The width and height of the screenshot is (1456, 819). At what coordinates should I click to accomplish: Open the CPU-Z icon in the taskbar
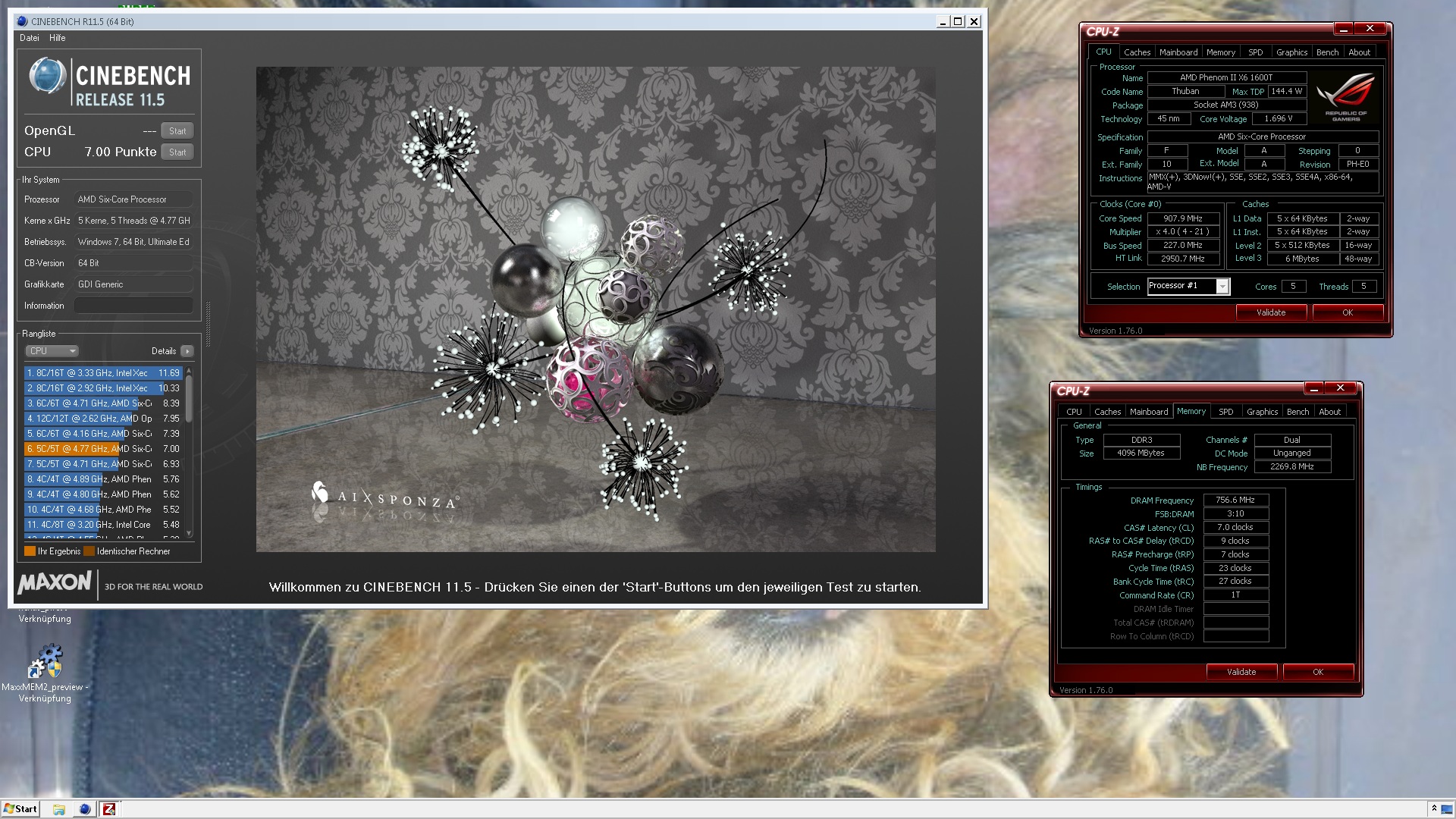pos(109,809)
